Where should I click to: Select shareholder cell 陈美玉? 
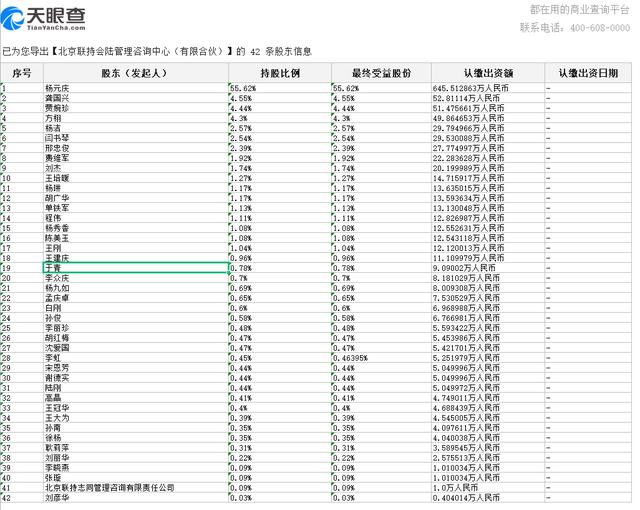[136, 238]
